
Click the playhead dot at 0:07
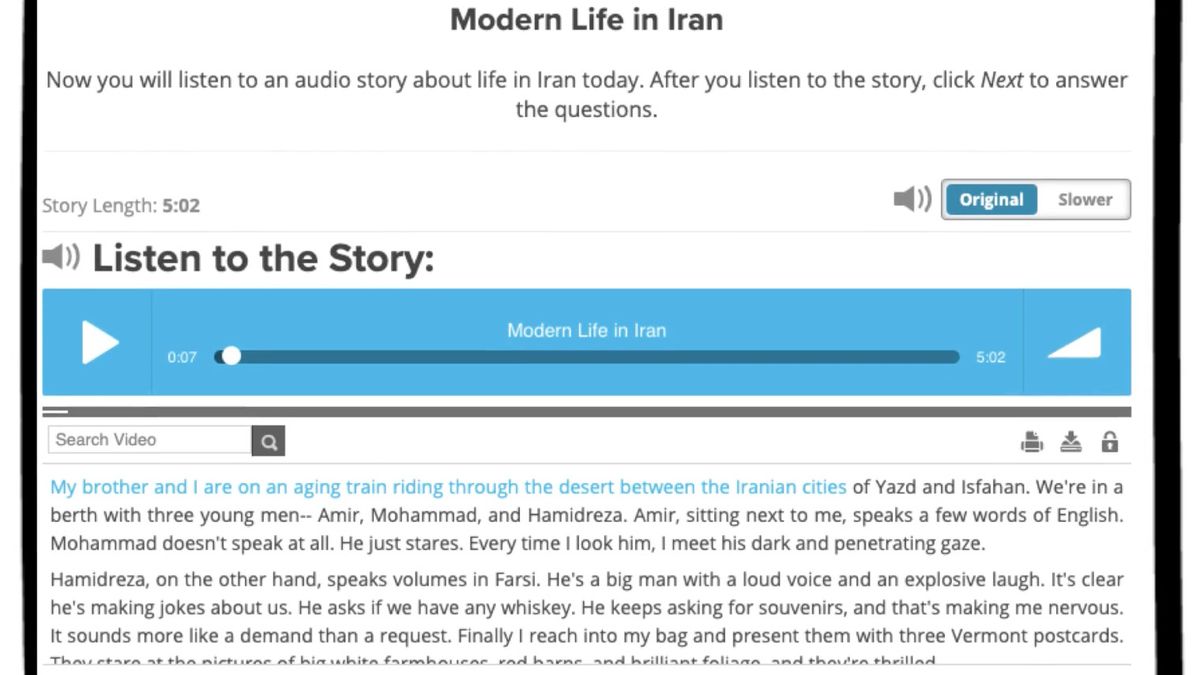231,356
